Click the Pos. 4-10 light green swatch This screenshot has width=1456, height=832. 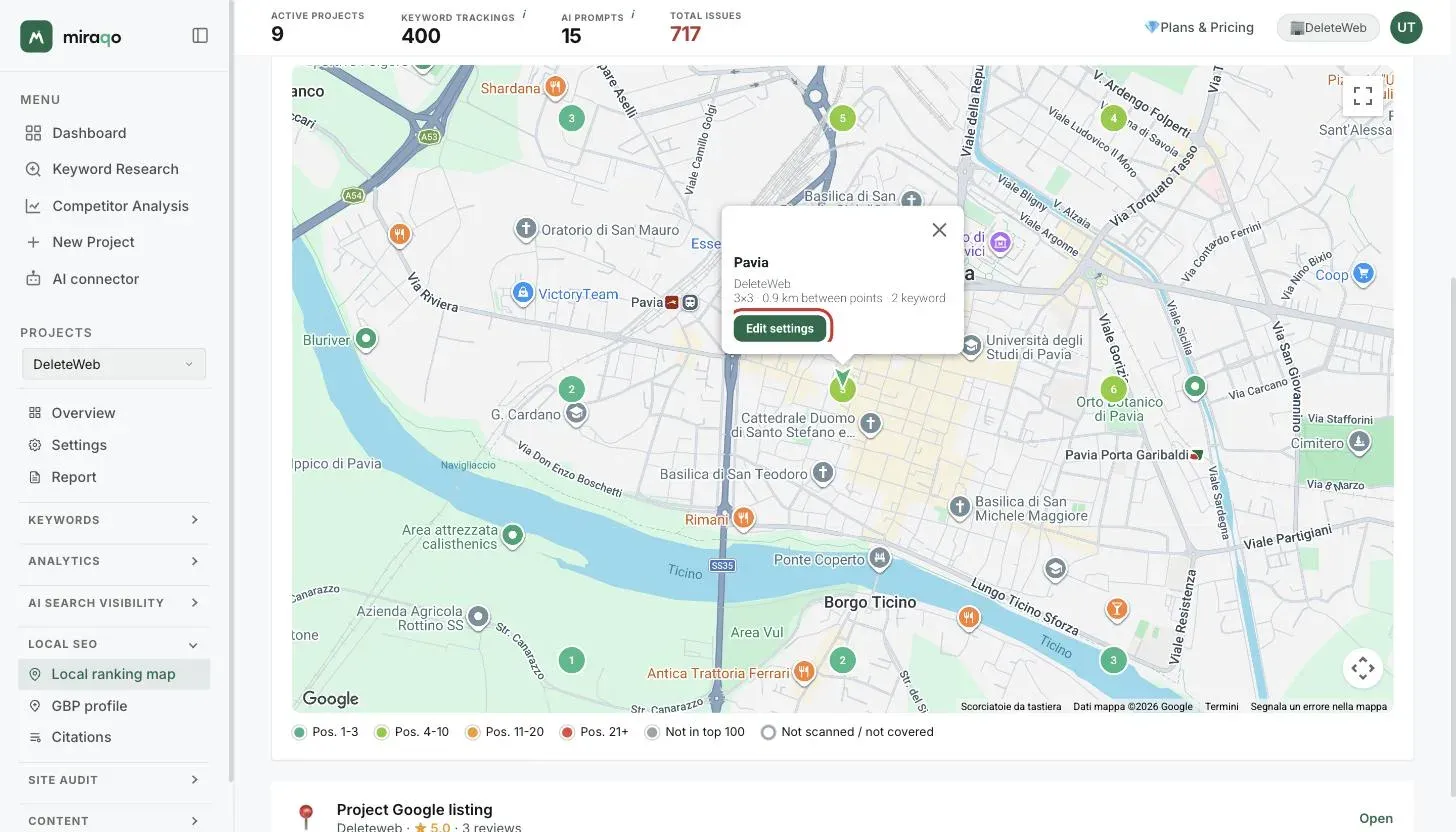381,732
